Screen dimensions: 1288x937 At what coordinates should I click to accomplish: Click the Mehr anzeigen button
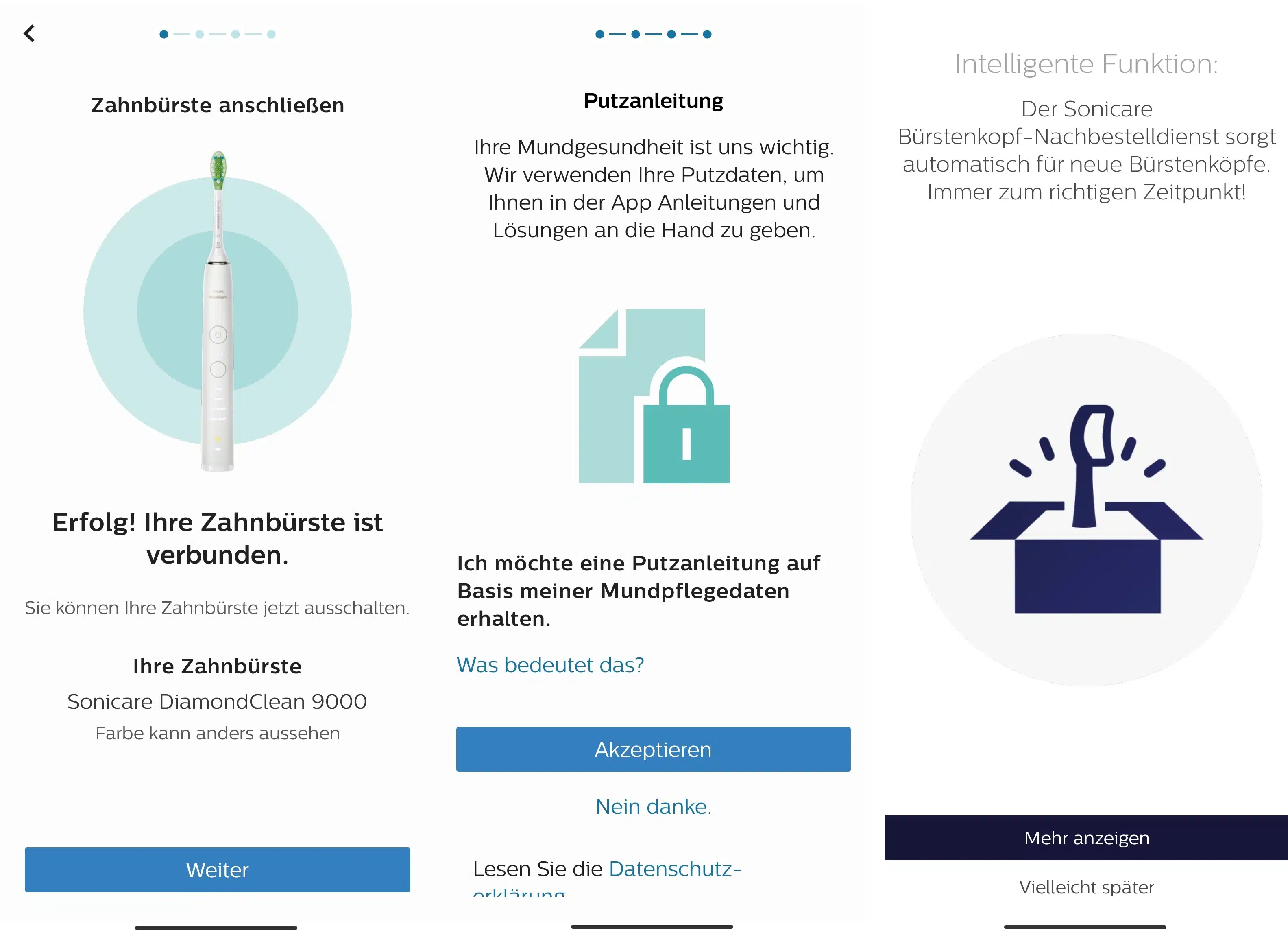(x=1086, y=838)
